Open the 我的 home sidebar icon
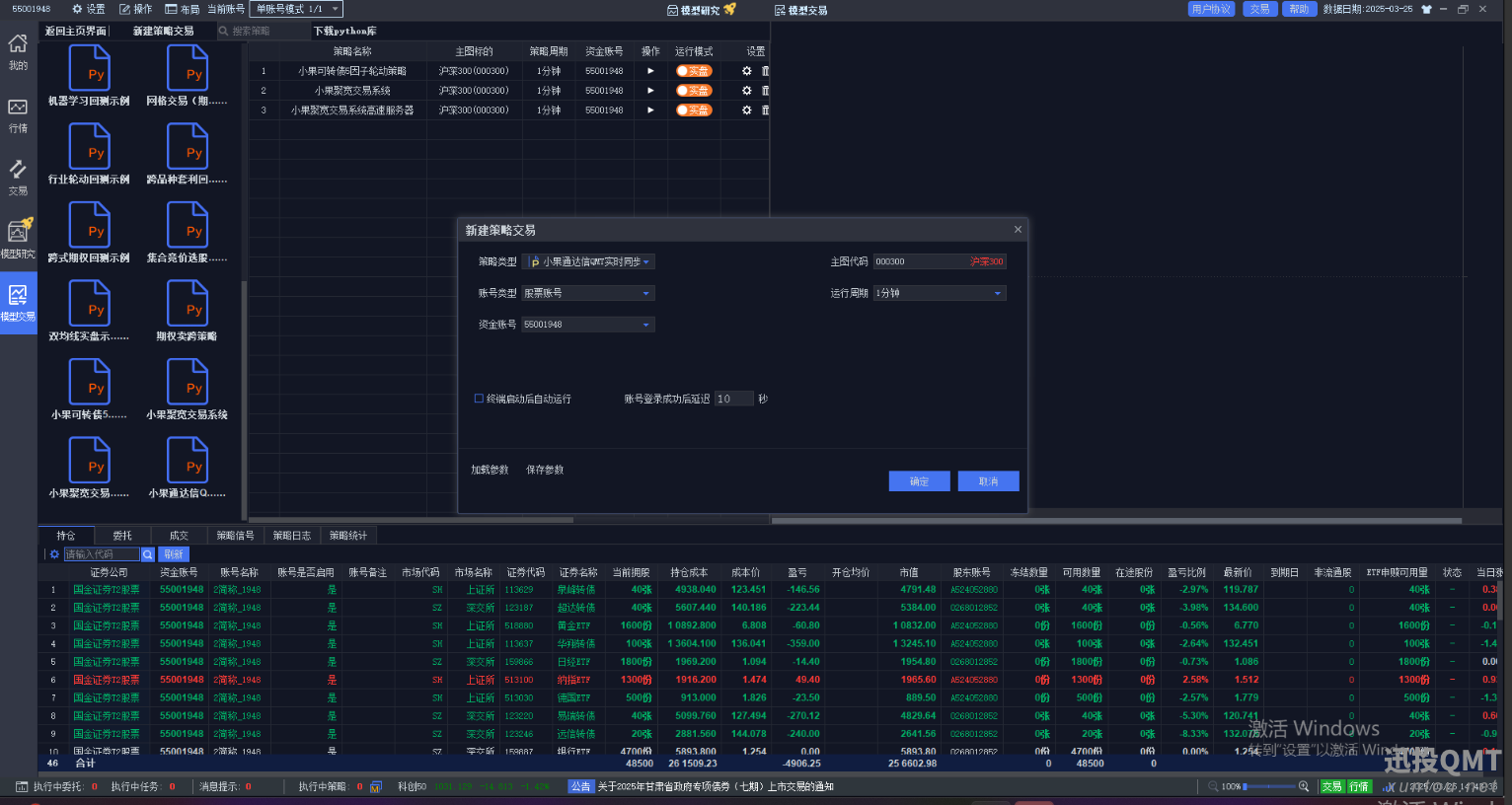Image resolution: width=1512 pixels, height=805 pixels. pyautogui.click(x=18, y=51)
